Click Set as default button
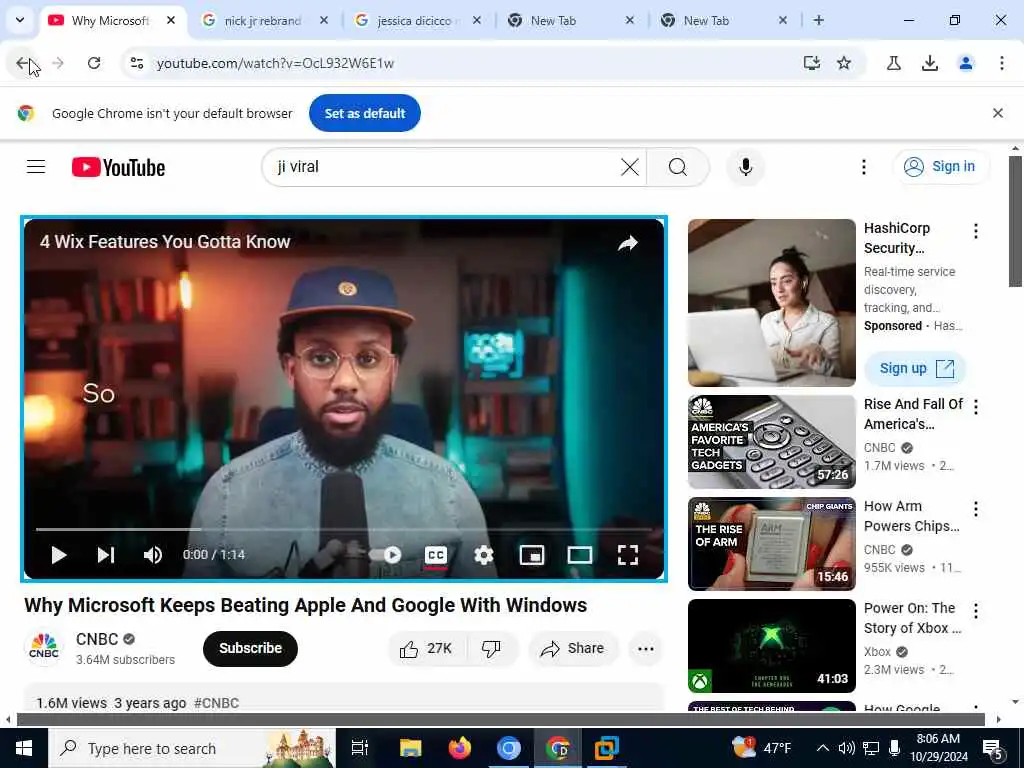The width and height of the screenshot is (1024, 768). tap(364, 113)
